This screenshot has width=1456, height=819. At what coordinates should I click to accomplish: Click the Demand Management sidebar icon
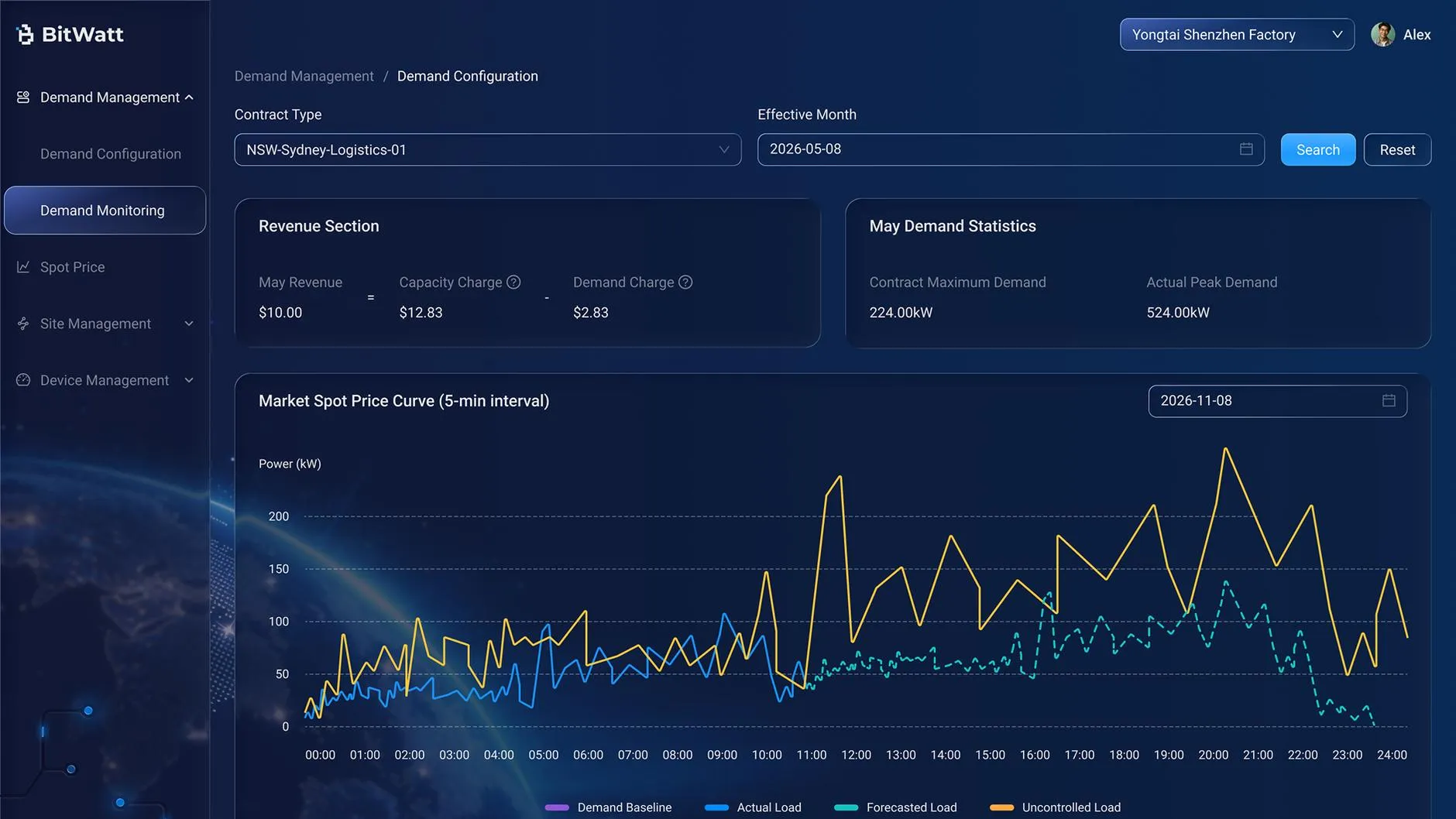coord(23,97)
